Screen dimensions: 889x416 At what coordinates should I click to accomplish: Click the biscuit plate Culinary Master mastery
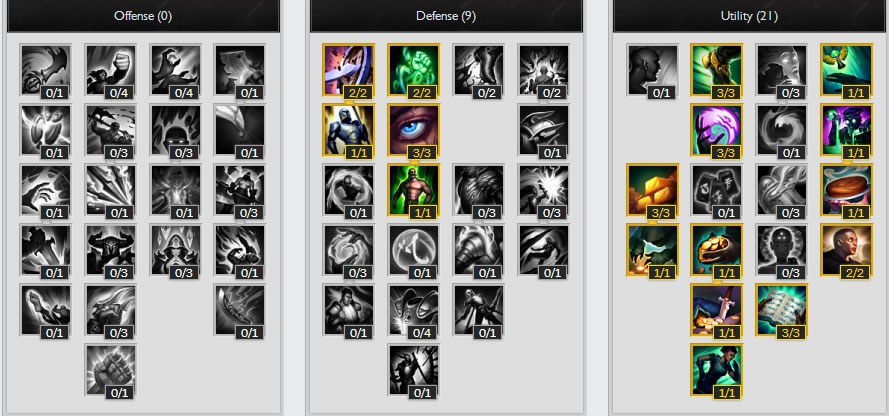click(847, 190)
